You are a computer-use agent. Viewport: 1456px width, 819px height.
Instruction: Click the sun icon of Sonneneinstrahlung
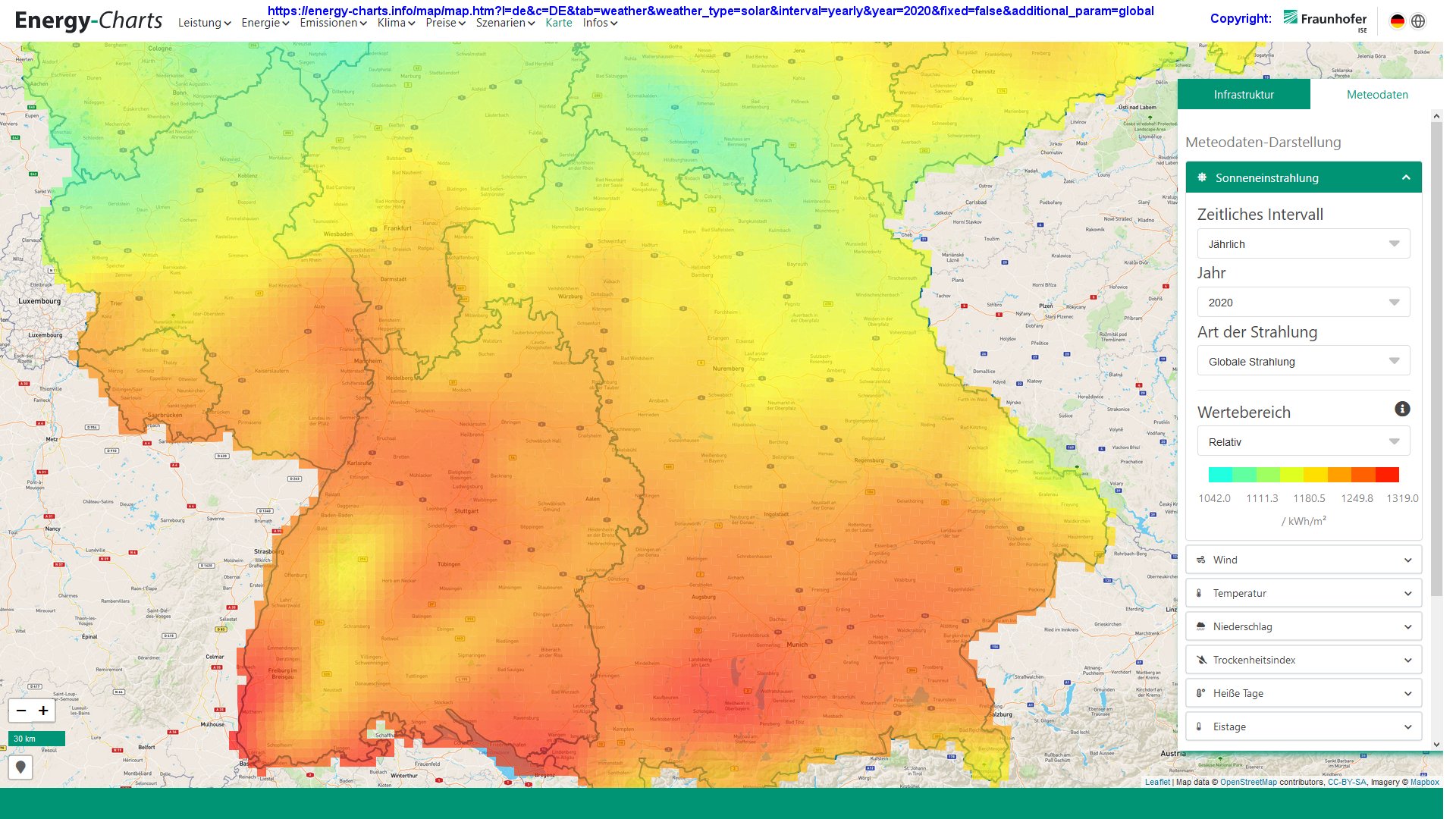(1202, 177)
